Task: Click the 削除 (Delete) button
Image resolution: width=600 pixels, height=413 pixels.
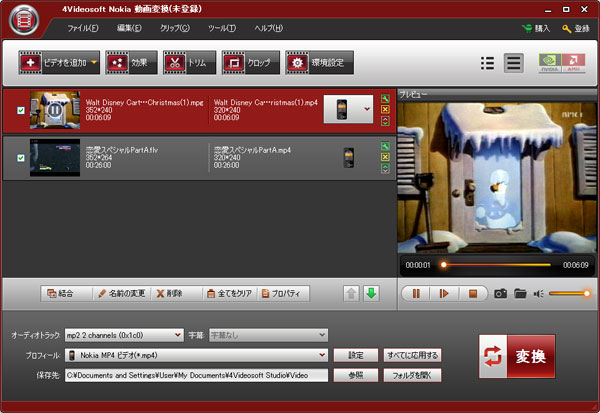Action: (x=177, y=294)
